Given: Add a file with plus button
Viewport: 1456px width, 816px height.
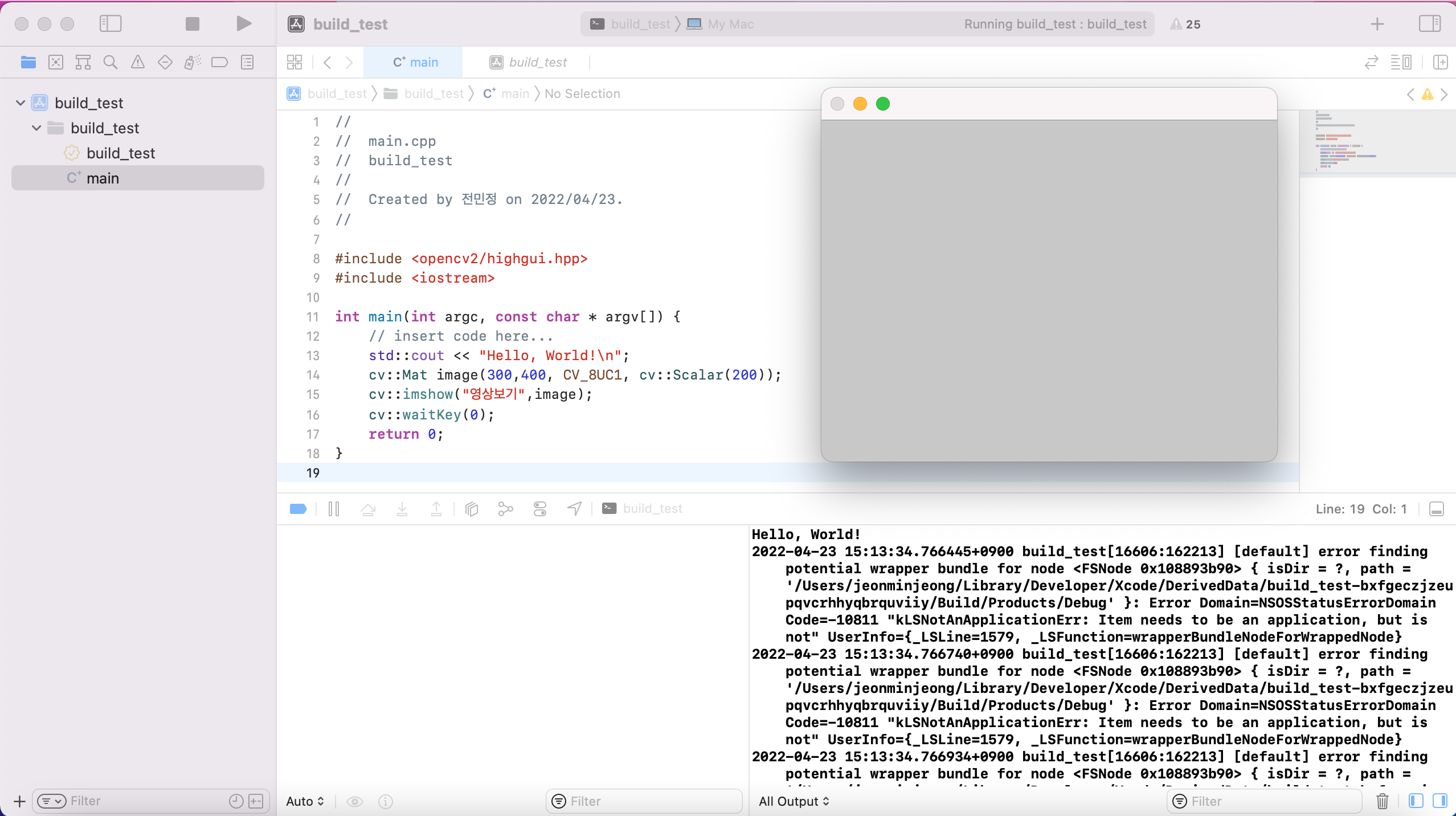Looking at the screenshot, I should [x=19, y=802].
